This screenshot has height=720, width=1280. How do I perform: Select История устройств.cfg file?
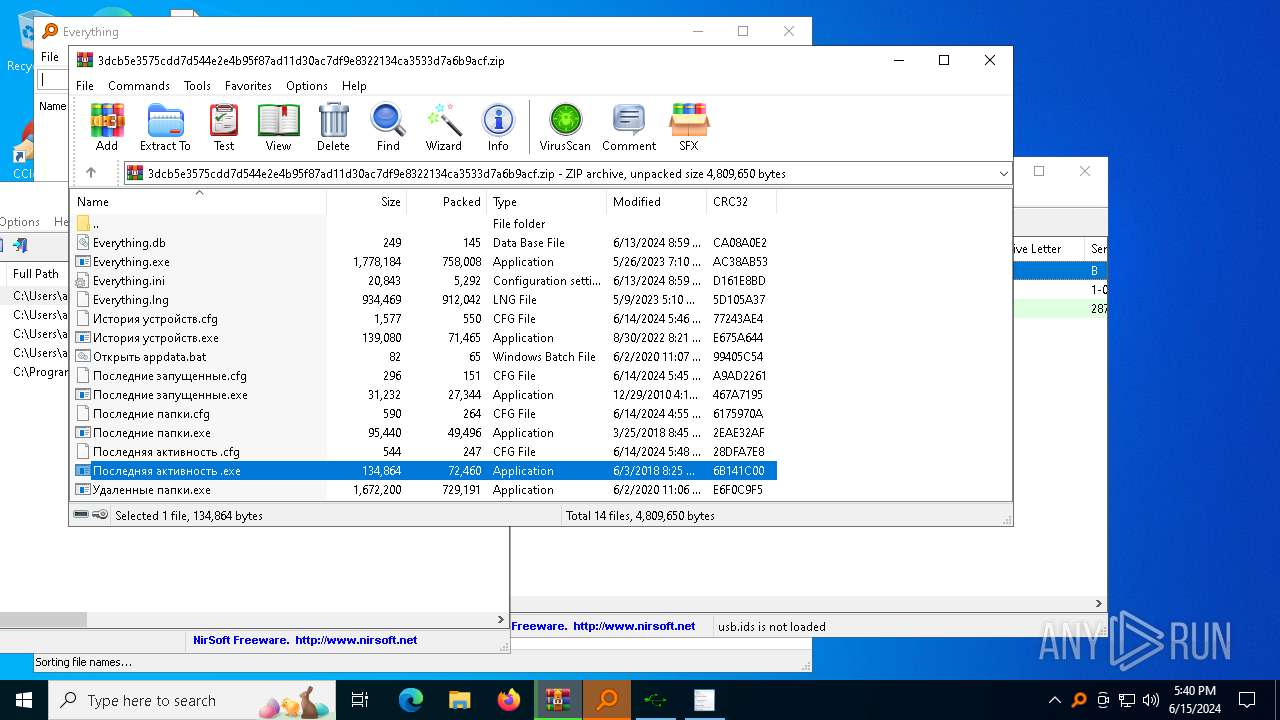pyautogui.click(x=424, y=319)
